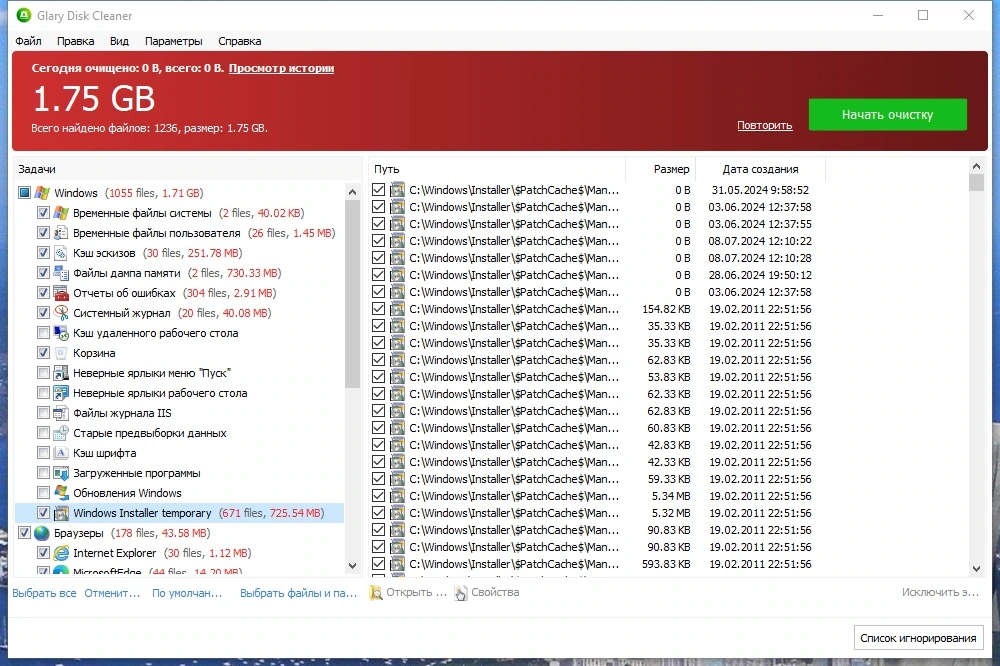Click file list scroll up arrow
1000x666 pixels.
976,166
